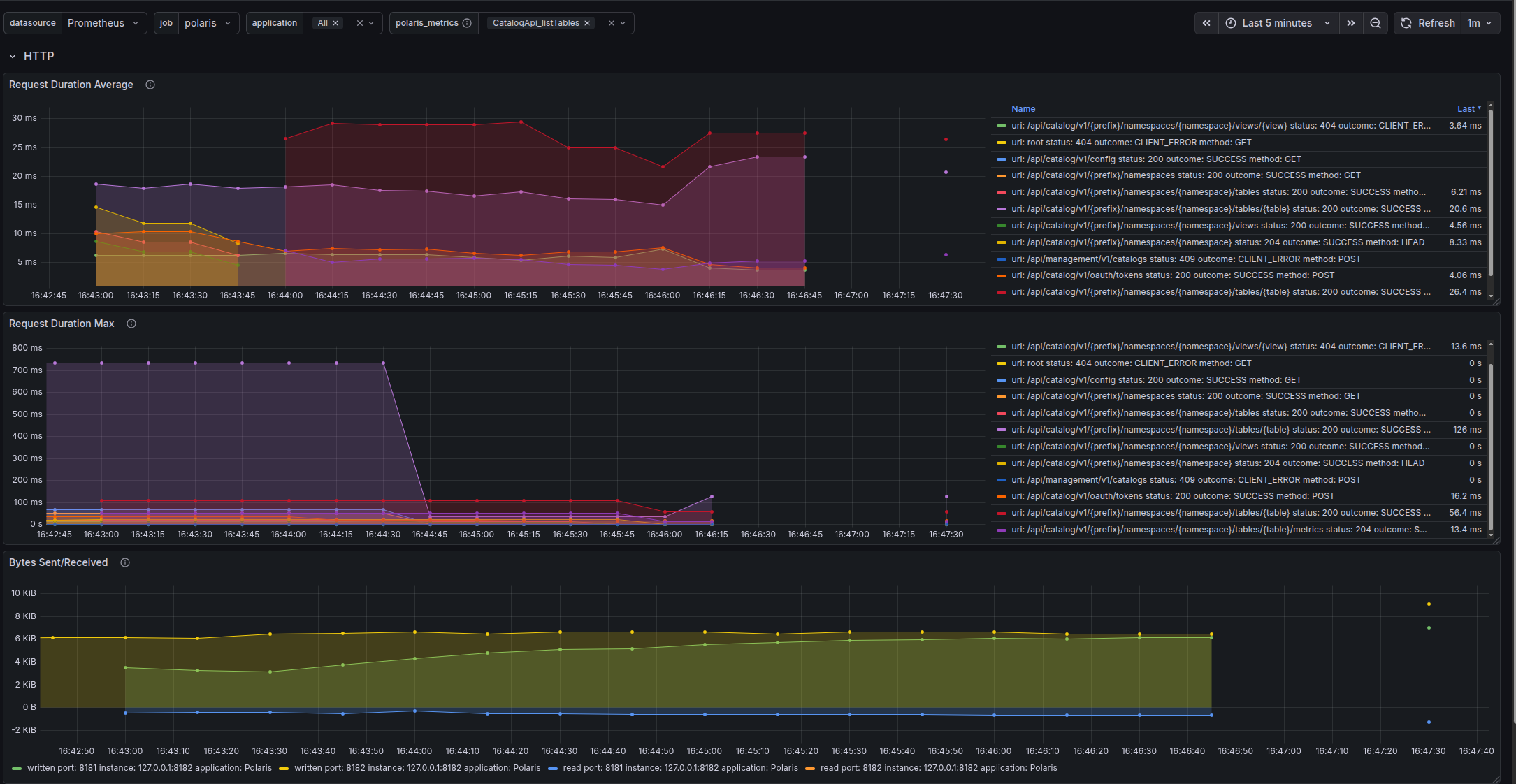Shift time range forward with double-right arrows
1516x784 pixels.
click(1351, 23)
